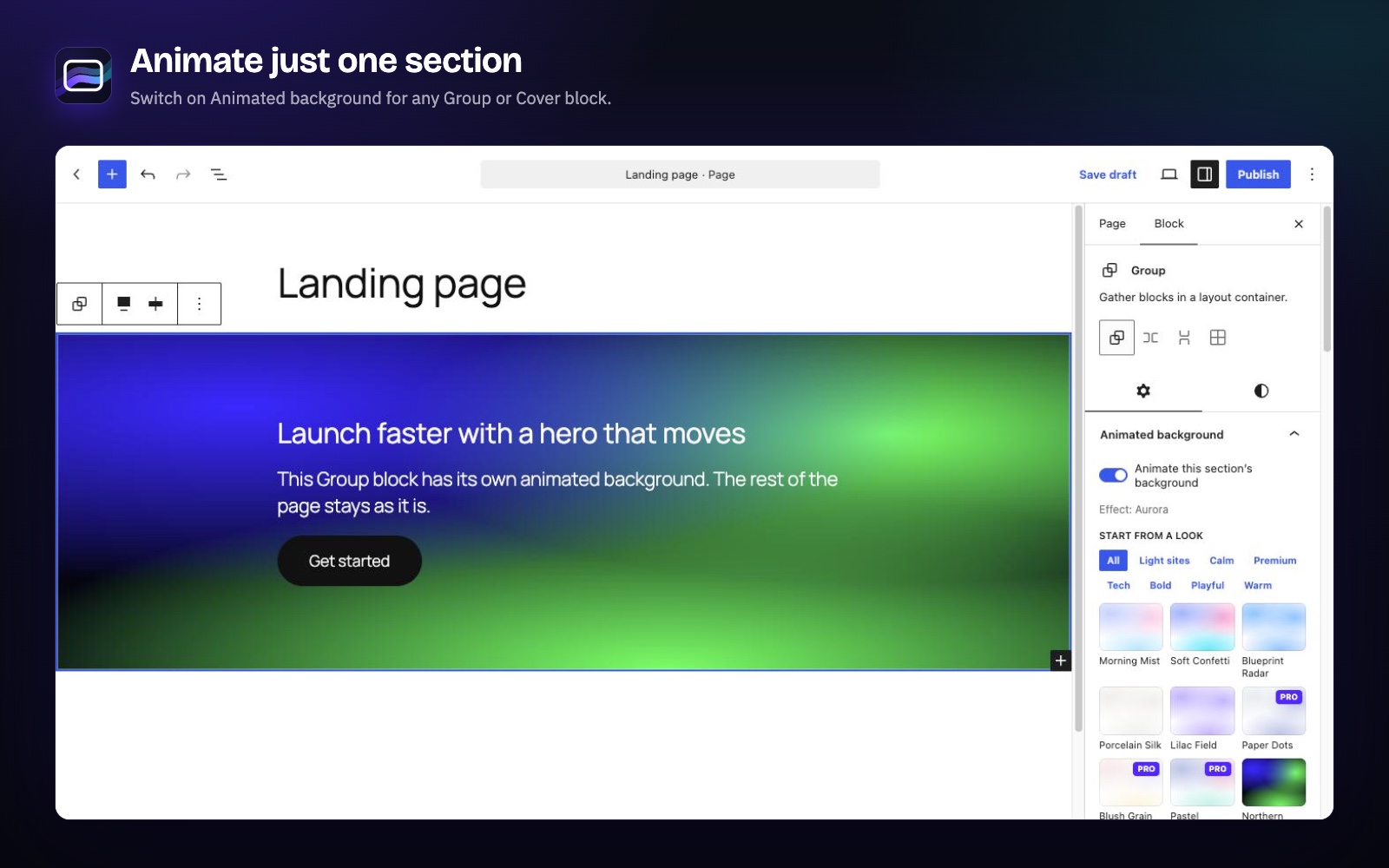Filter looks by Tech
The width and height of the screenshot is (1389, 868).
pyautogui.click(x=1118, y=586)
